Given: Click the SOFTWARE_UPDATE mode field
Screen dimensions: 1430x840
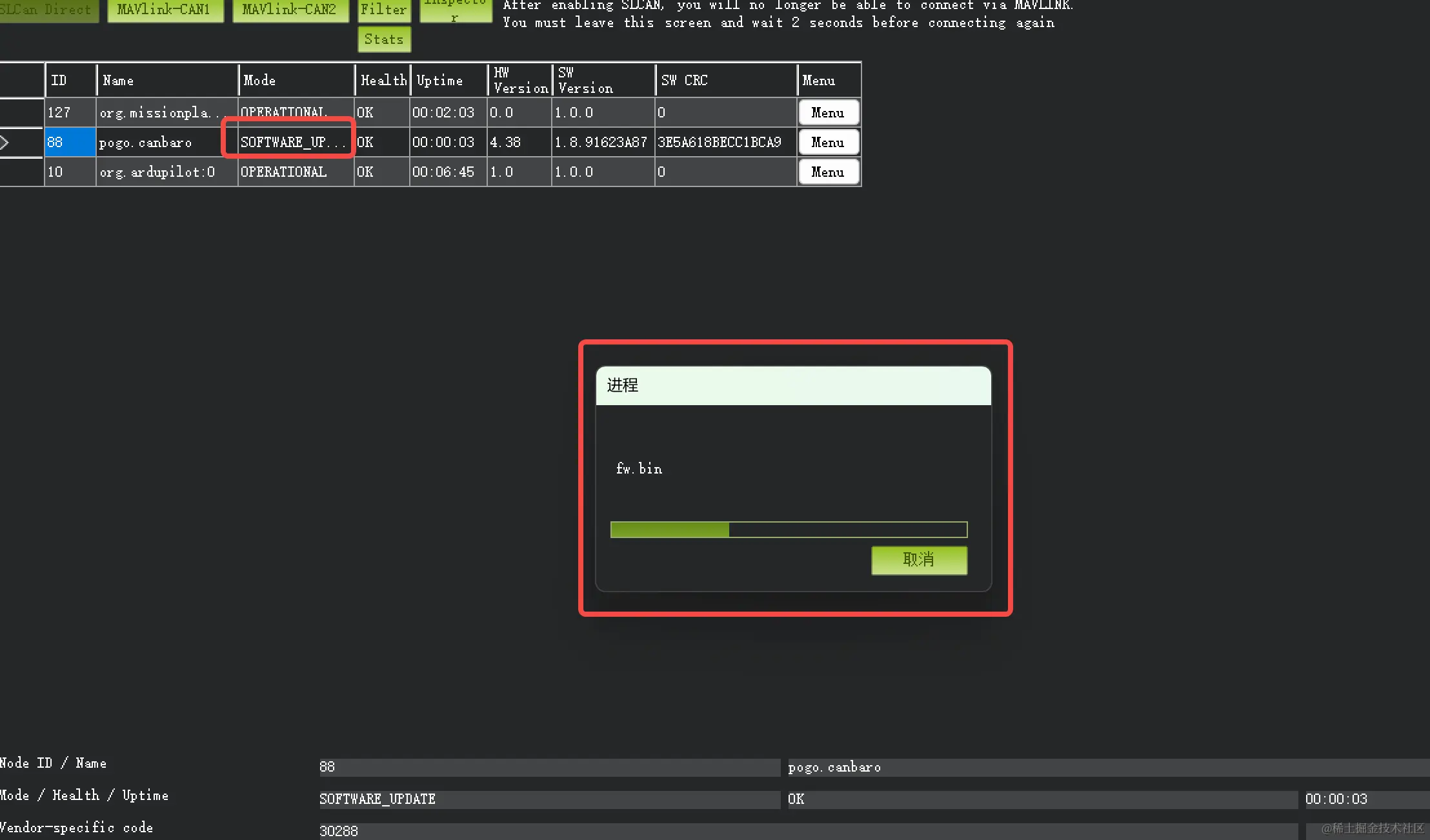Looking at the screenshot, I should coord(549,799).
